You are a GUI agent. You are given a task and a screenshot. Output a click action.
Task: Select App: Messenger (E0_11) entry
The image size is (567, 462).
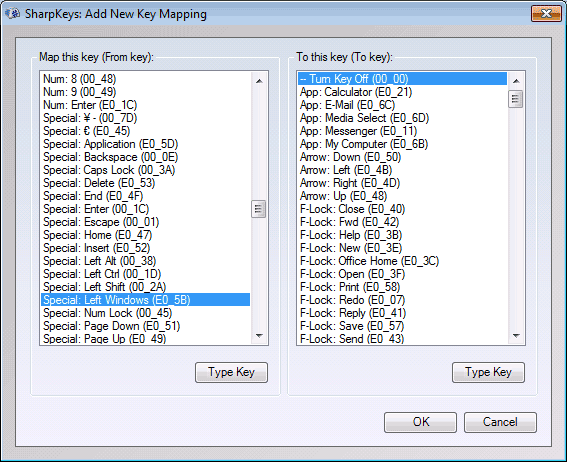pos(402,131)
